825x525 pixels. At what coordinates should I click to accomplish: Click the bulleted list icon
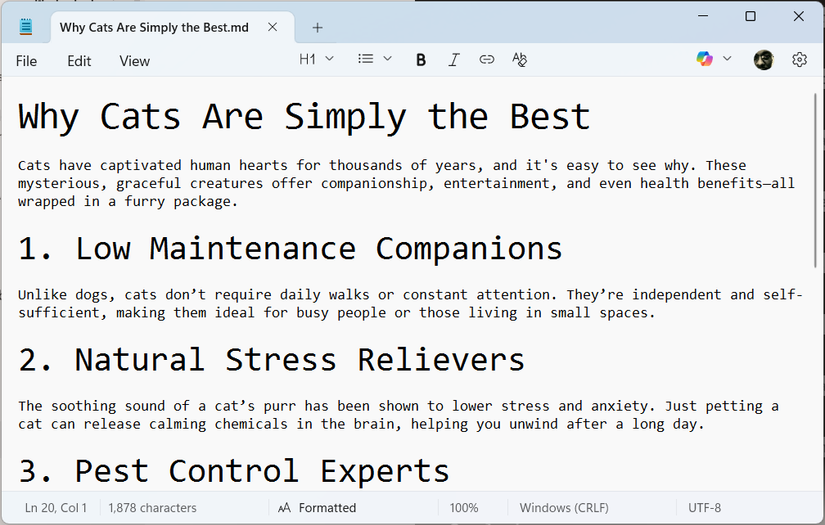[366, 59]
